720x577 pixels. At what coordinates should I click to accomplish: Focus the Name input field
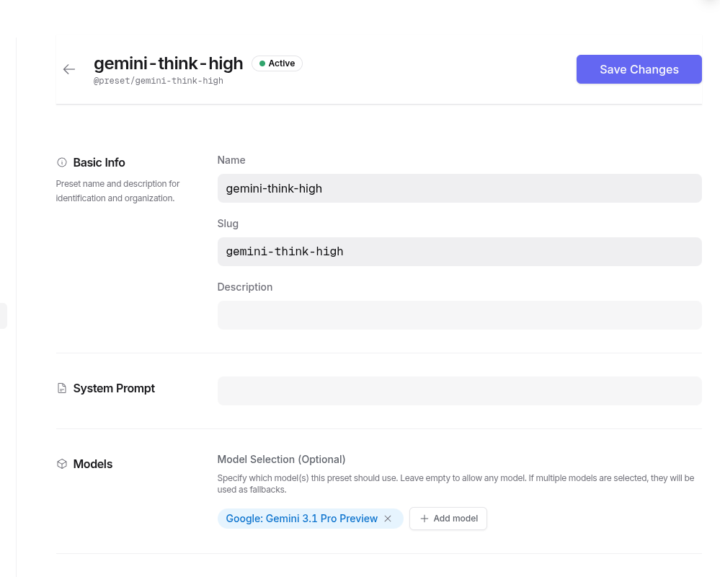(459, 188)
